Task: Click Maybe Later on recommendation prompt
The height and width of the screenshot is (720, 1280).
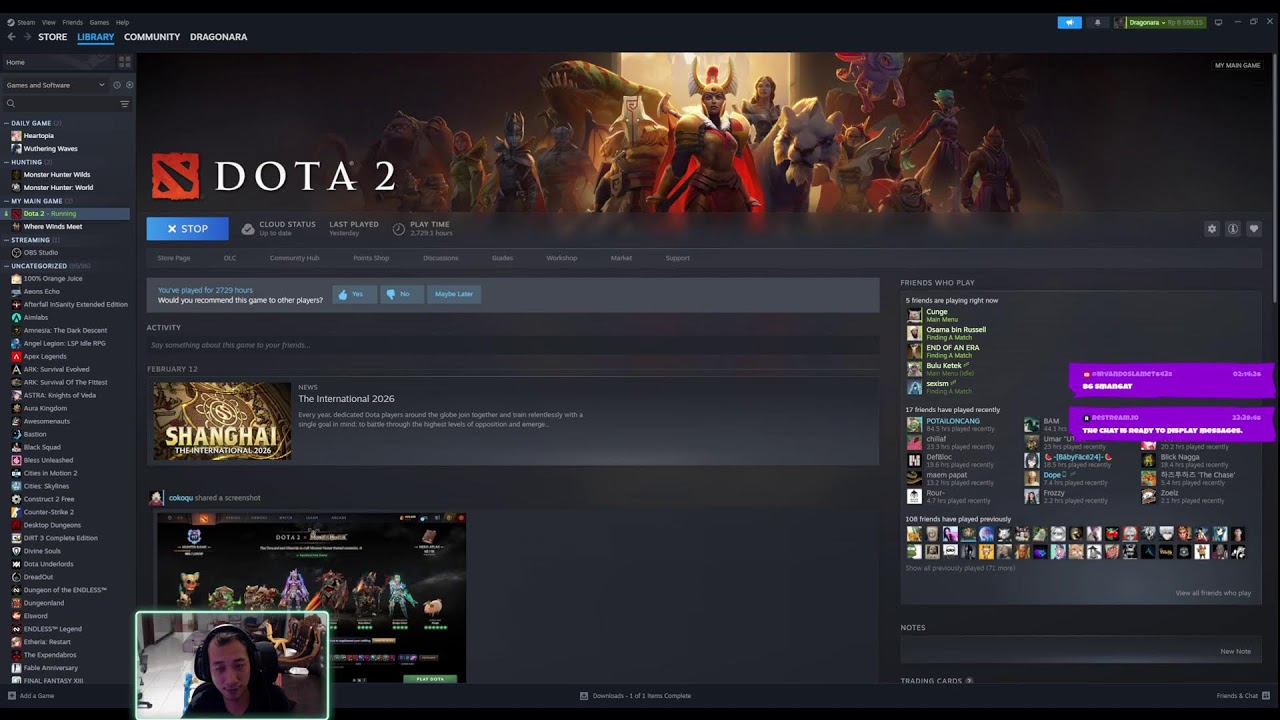Action: pyautogui.click(x=454, y=294)
